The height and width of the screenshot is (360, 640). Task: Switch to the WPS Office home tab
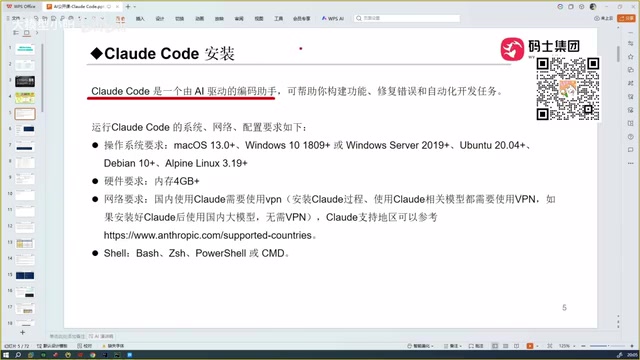click(x=21, y=7)
